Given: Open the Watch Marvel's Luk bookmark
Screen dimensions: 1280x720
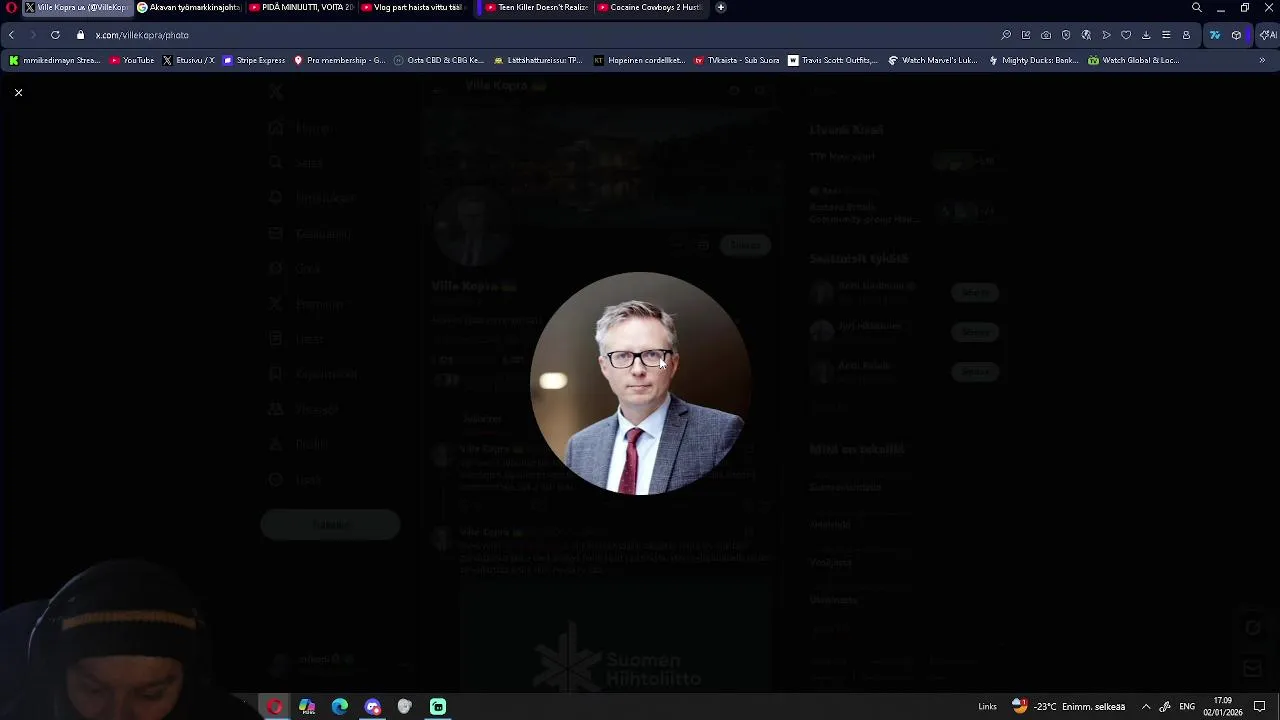Looking at the screenshot, I should coord(933,60).
